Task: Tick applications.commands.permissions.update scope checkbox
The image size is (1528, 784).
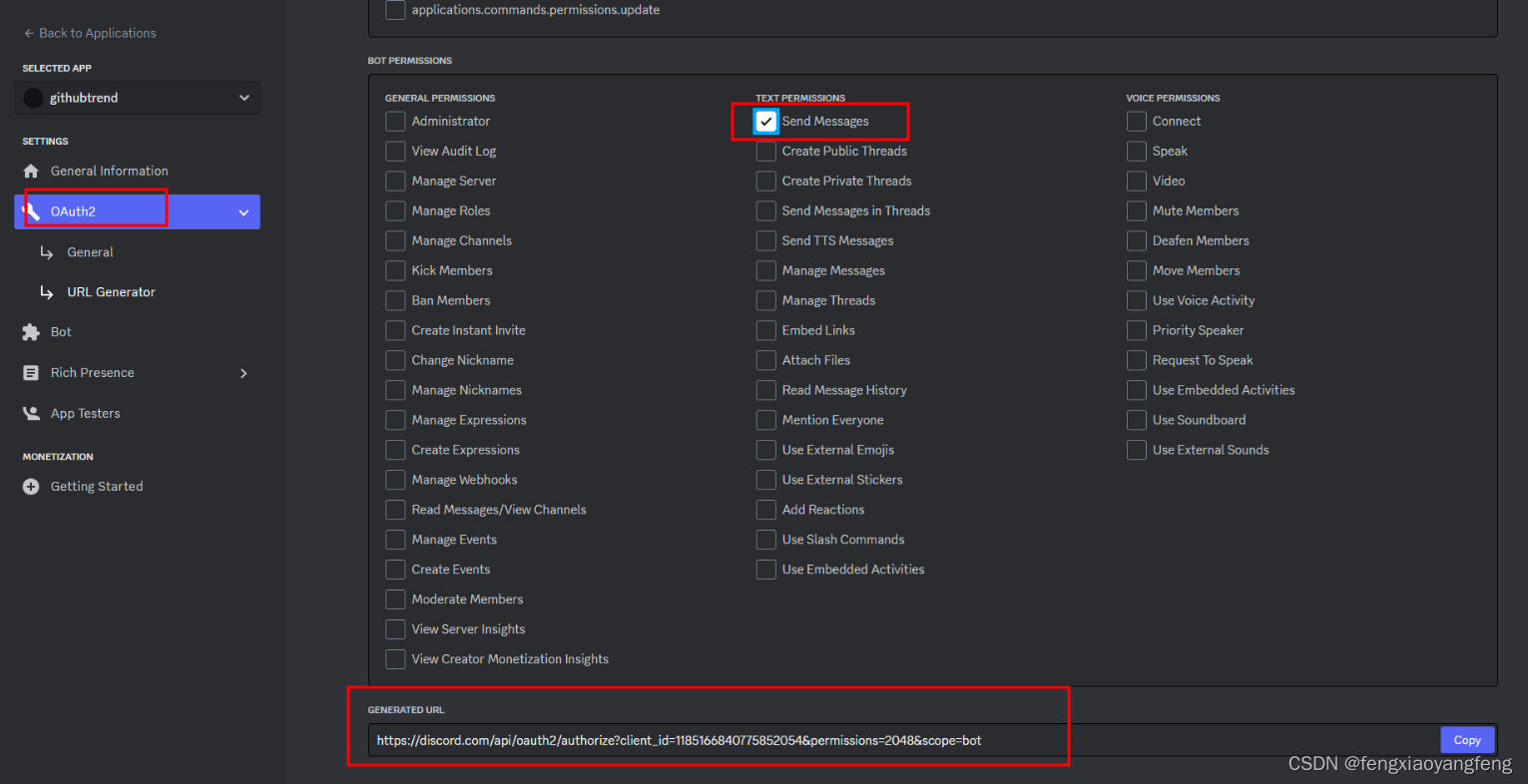Action: [x=395, y=10]
